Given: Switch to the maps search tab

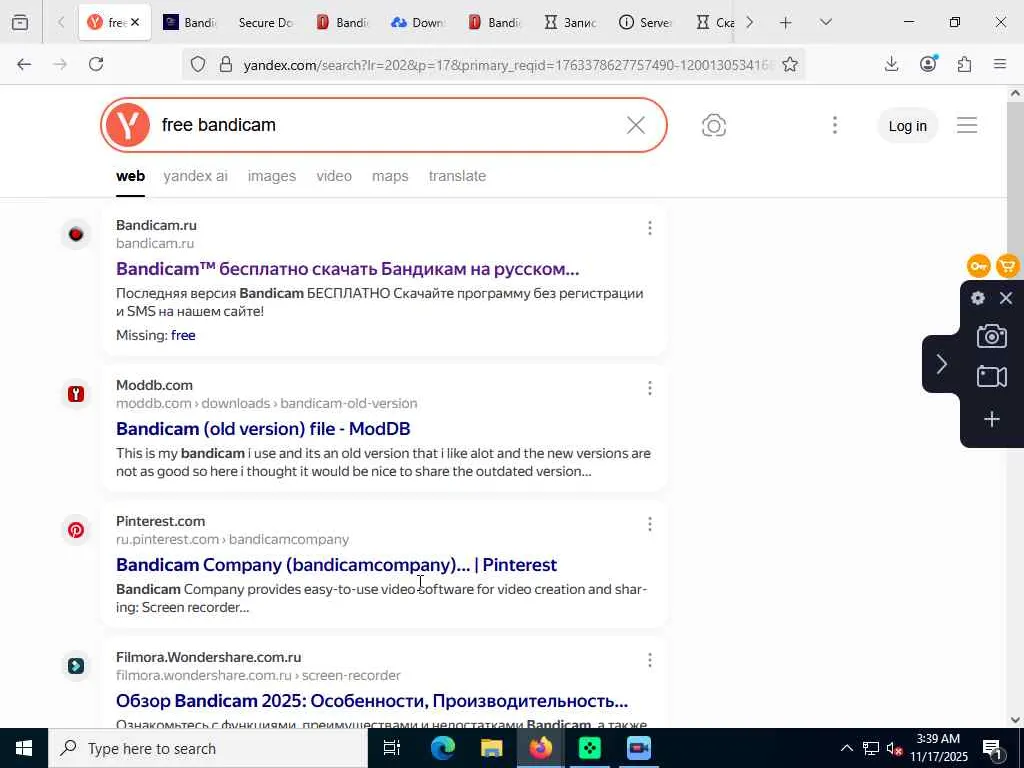Looking at the screenshot, I should pyautogui.click(x=390, y=176).
